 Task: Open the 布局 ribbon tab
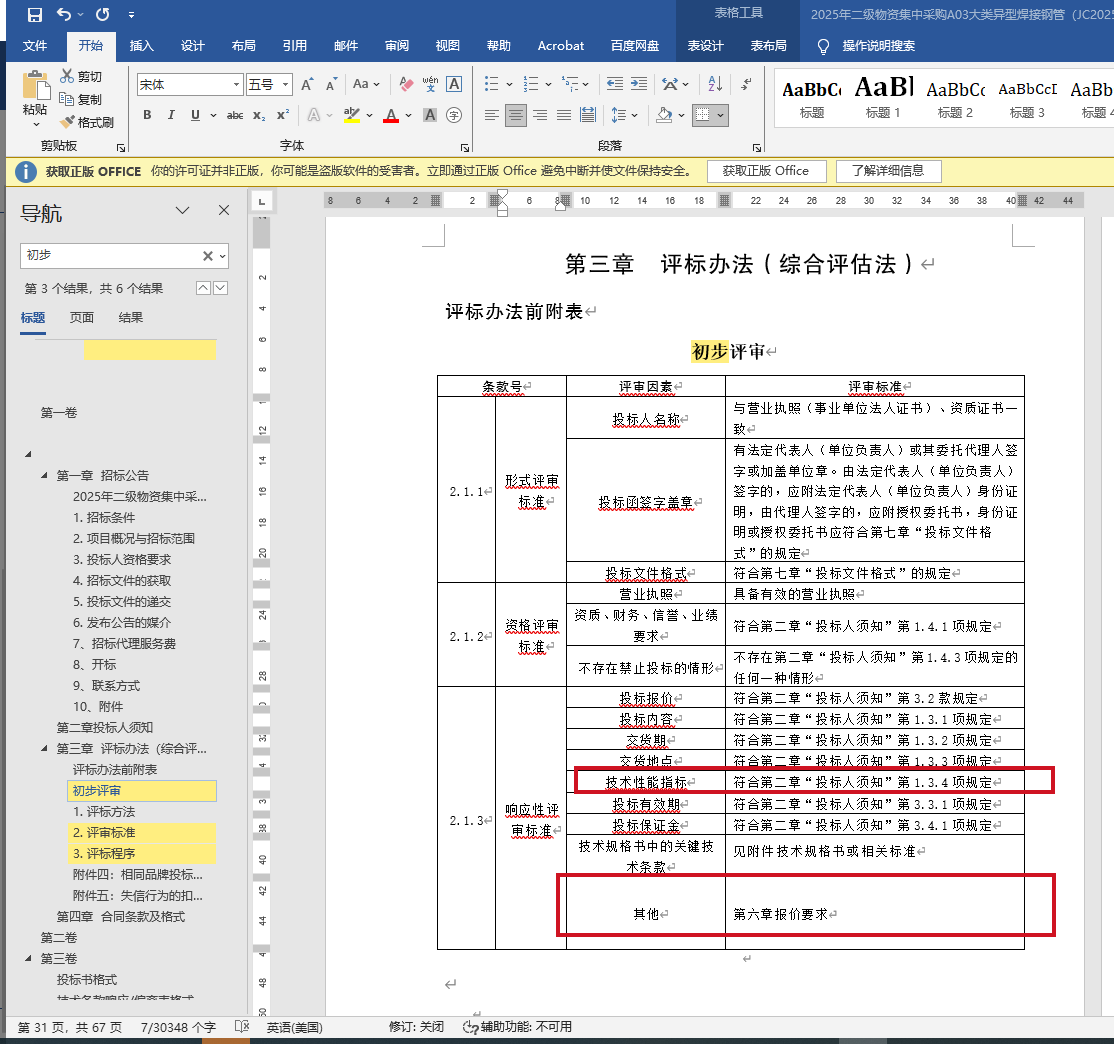tap(244, 45)
